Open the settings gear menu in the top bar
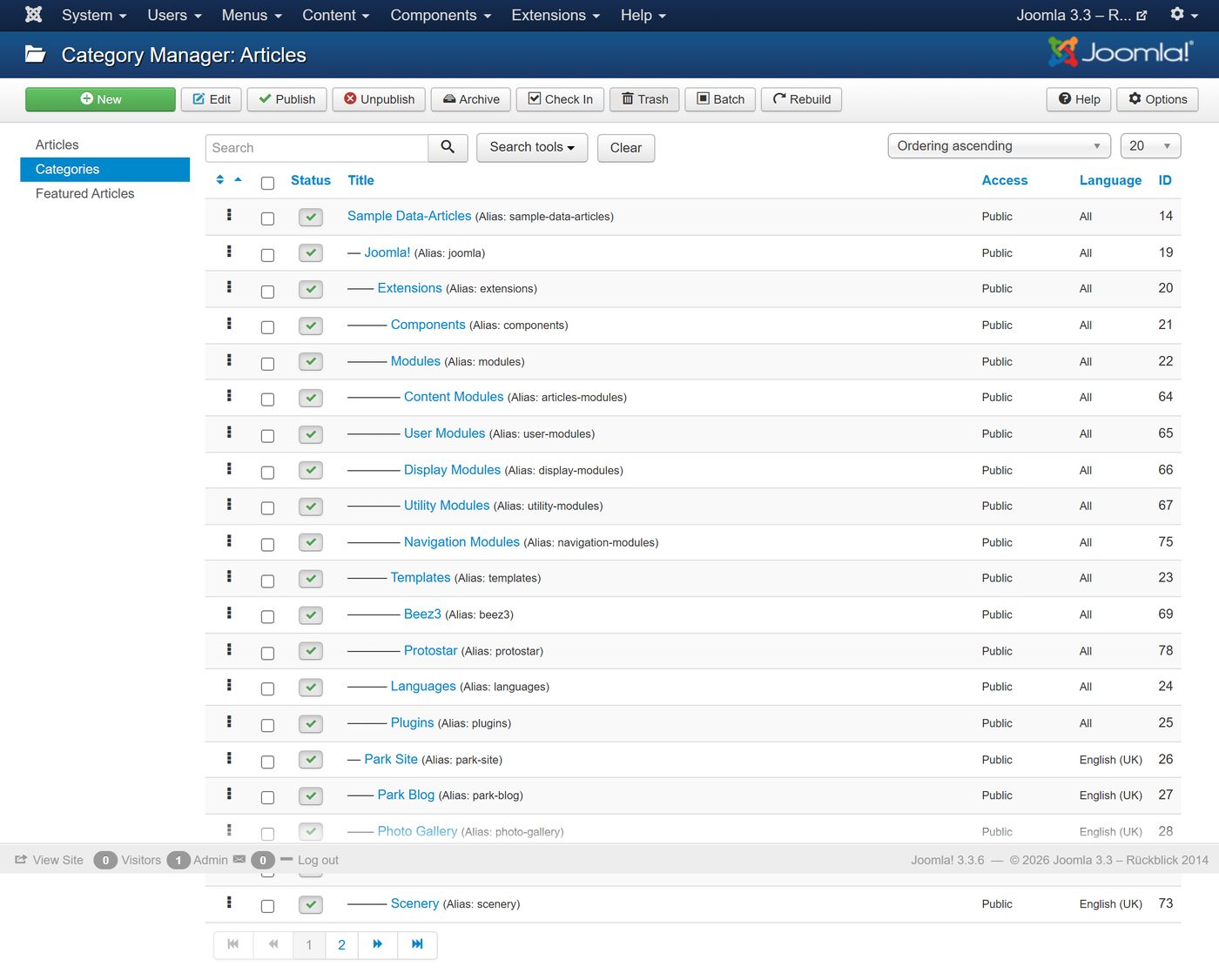This screenshot has width=1219, height=980. (x=1184, y=15)
